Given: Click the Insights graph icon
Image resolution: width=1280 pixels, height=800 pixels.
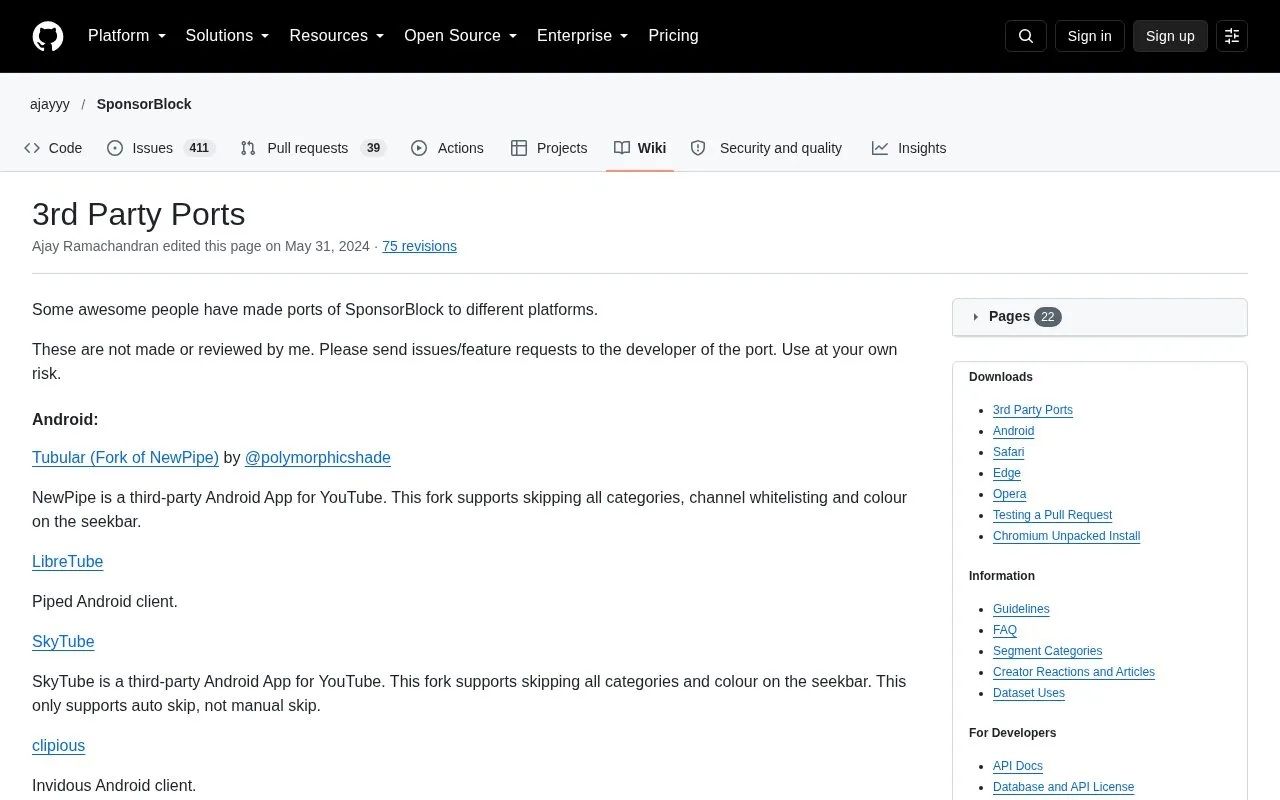Looking at the screenshot, I should point(880,148).
